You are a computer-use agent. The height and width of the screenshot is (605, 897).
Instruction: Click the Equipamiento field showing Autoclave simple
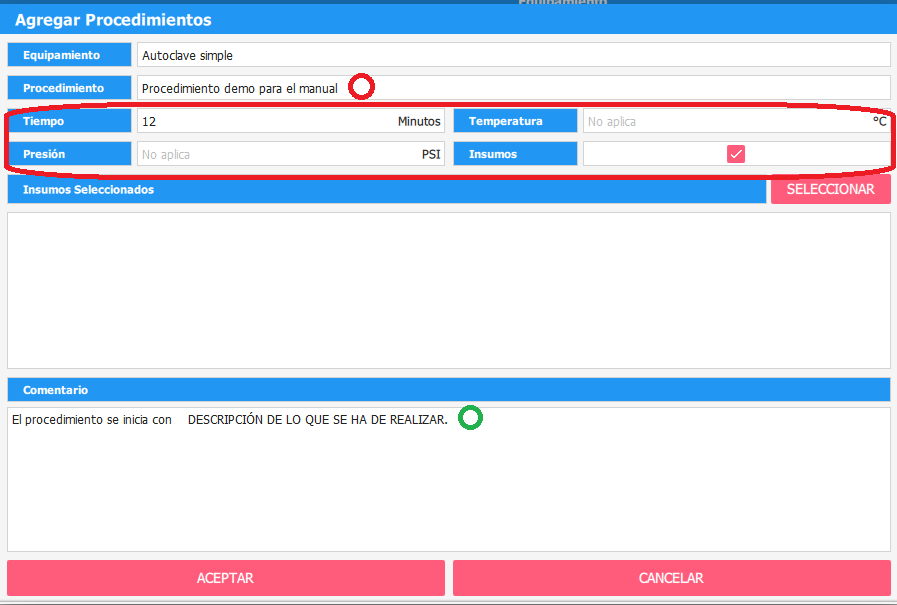pyautogui.click(x=512, y=55)
